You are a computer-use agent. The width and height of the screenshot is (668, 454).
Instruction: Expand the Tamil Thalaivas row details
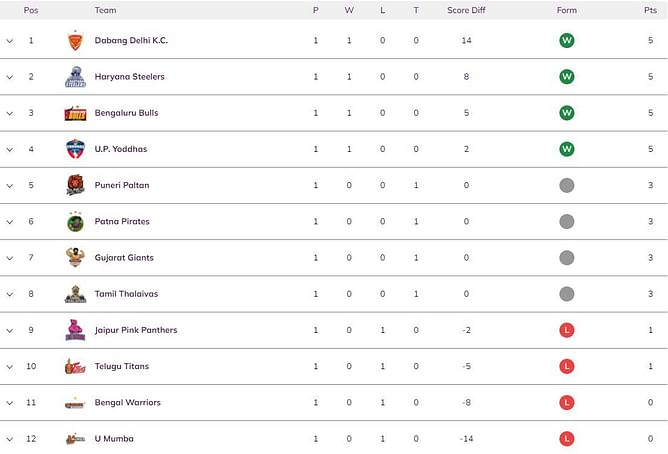(x=10, y=294)
